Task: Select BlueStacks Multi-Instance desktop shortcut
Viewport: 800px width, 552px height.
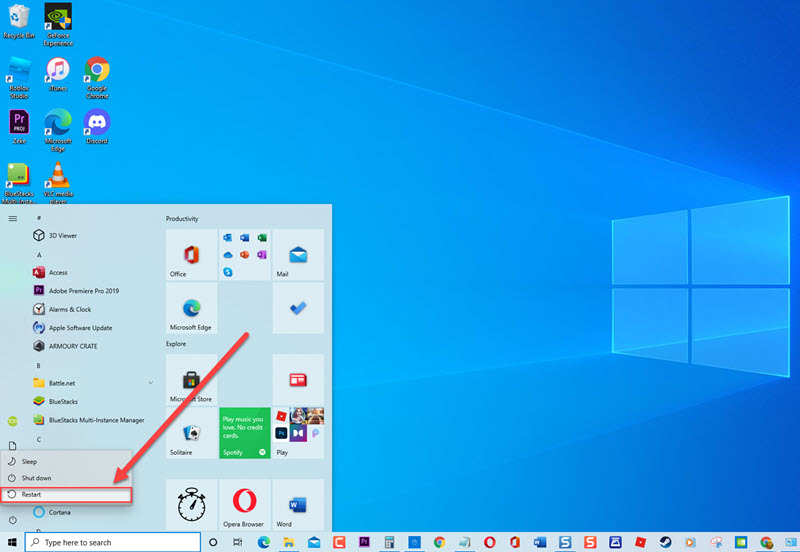Action: pos(19,183)
